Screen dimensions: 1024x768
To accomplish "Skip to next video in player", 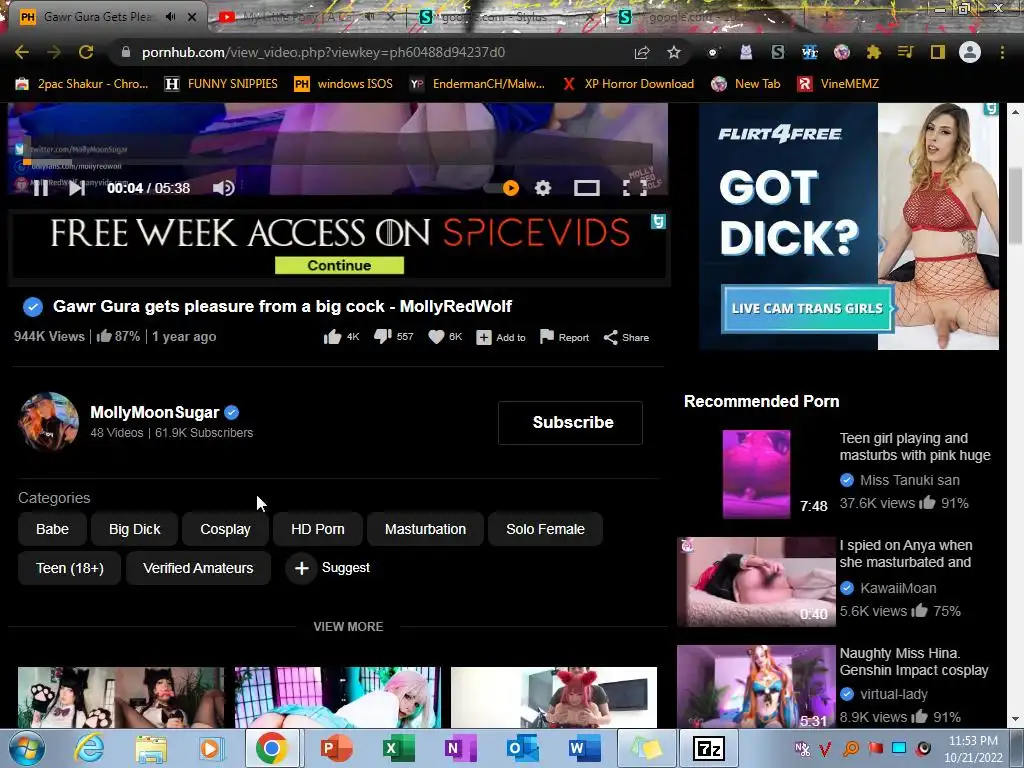I will (x=77, y=188).
